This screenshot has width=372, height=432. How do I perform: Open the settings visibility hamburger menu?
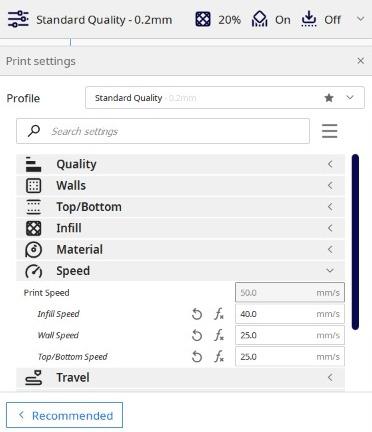329,131
